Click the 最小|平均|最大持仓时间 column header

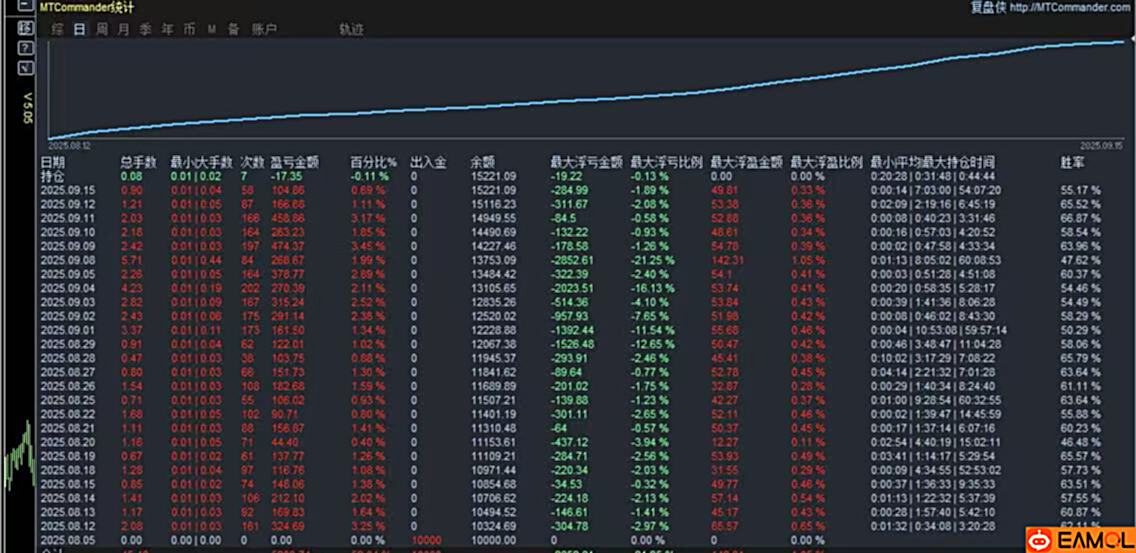pyautogui.click(x=932, y=162)
